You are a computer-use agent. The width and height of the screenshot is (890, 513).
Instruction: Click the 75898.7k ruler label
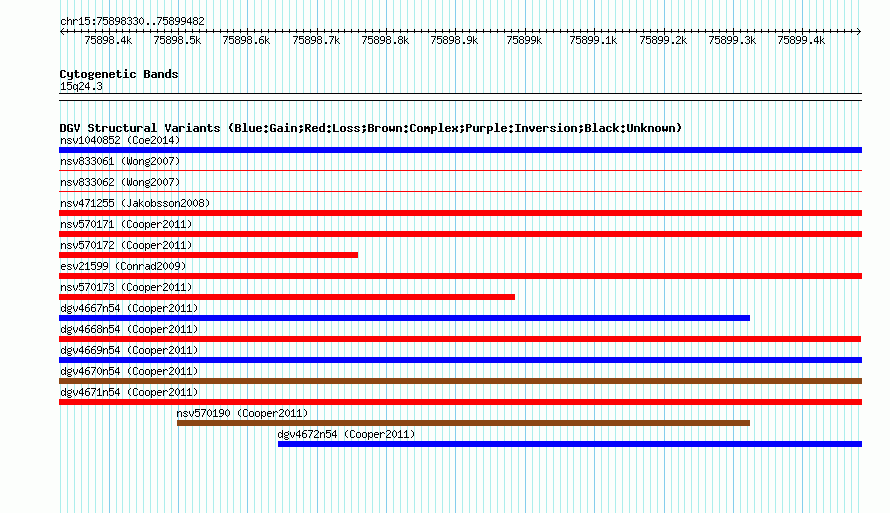316,40
